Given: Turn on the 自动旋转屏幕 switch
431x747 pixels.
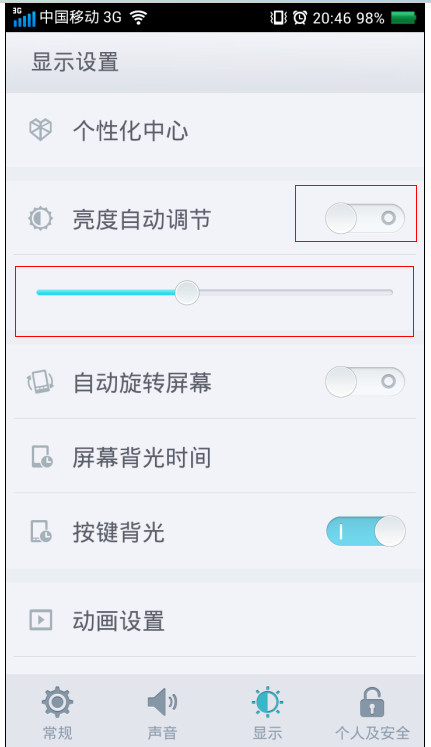Looking at the screenshot, I should 365,382.
